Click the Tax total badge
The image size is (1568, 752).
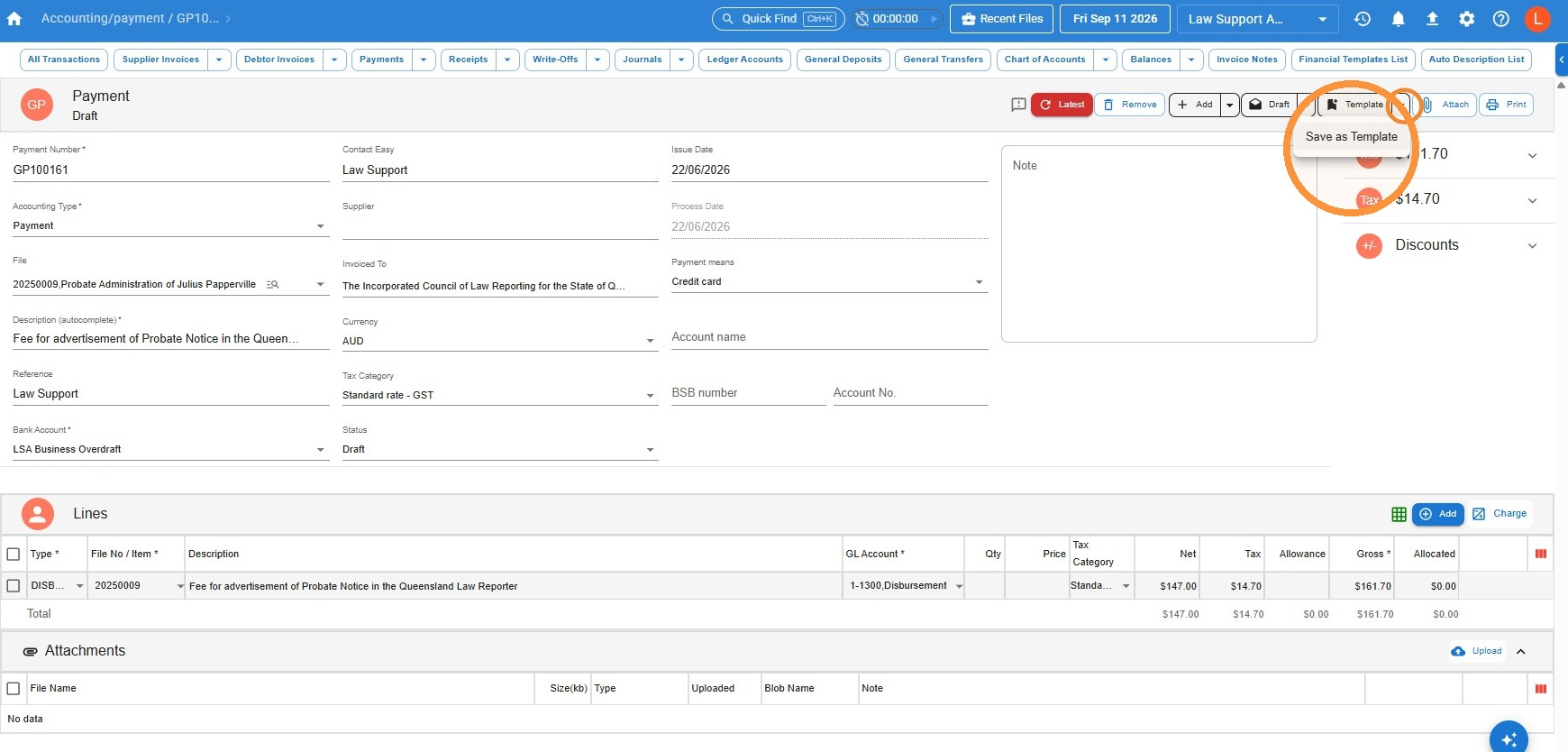coord(1369,199)
